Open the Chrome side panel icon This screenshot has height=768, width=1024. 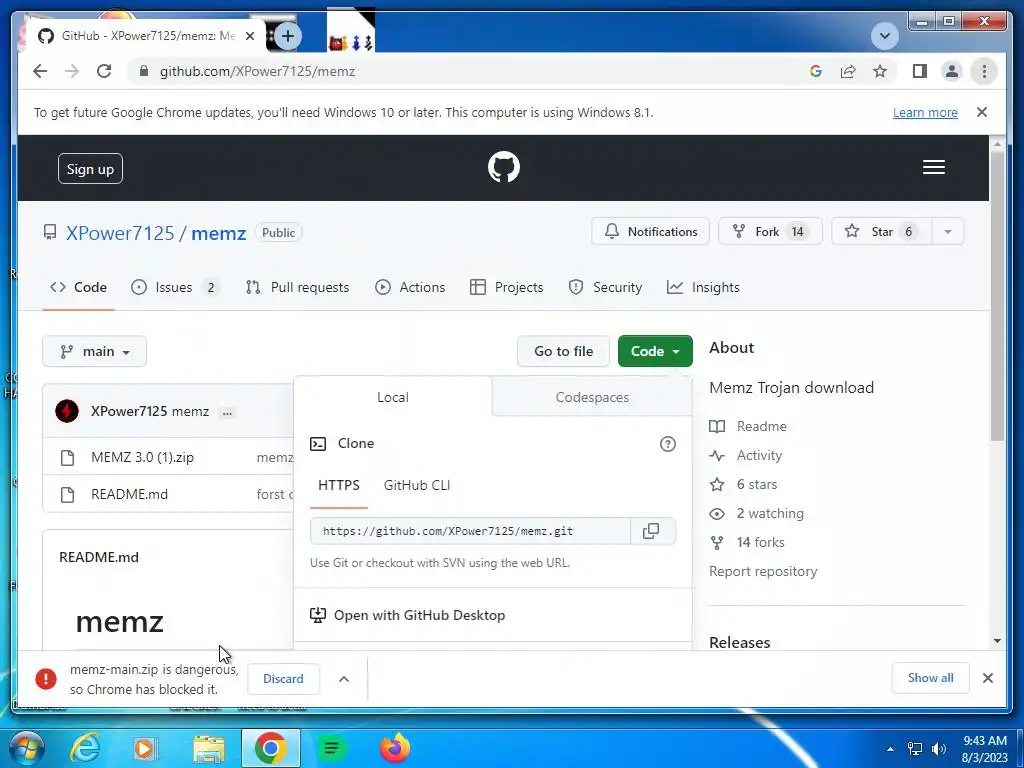pos(920,71)
